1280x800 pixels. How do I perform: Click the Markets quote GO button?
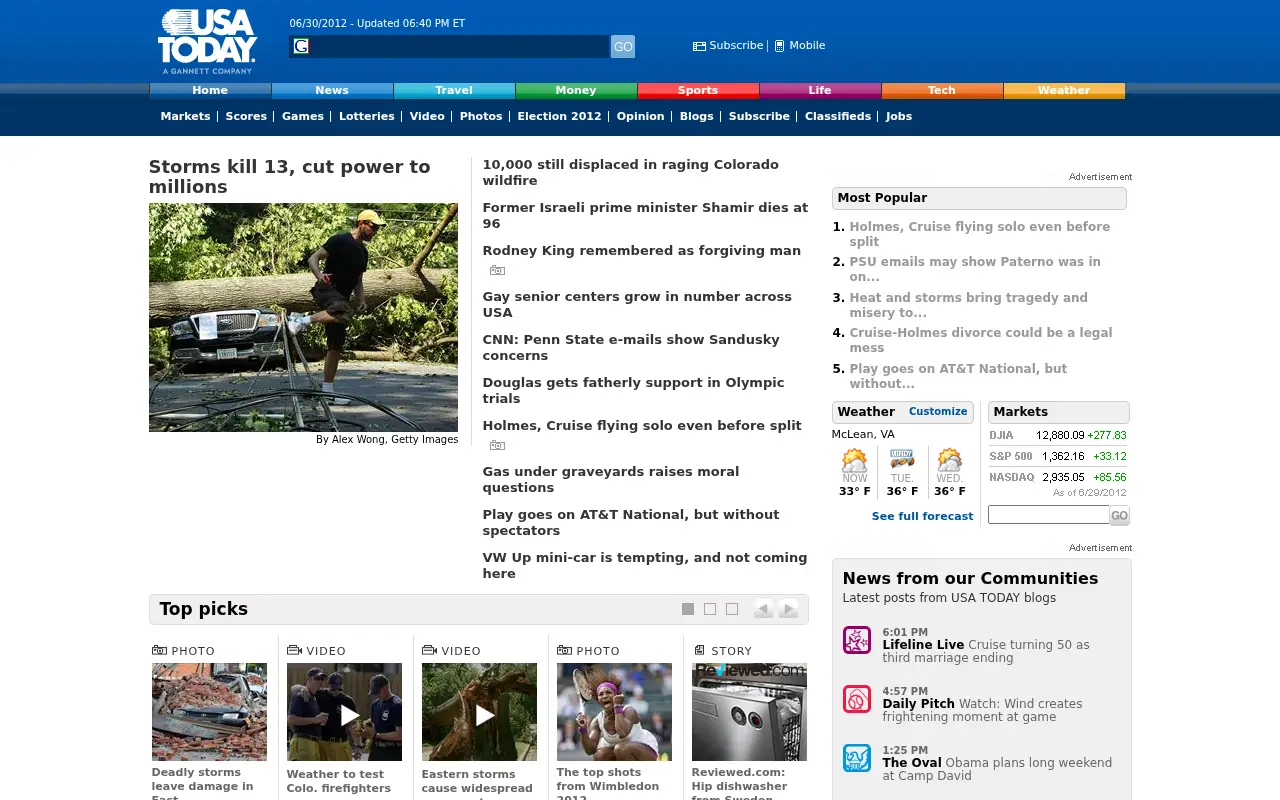pos(1119,516)
